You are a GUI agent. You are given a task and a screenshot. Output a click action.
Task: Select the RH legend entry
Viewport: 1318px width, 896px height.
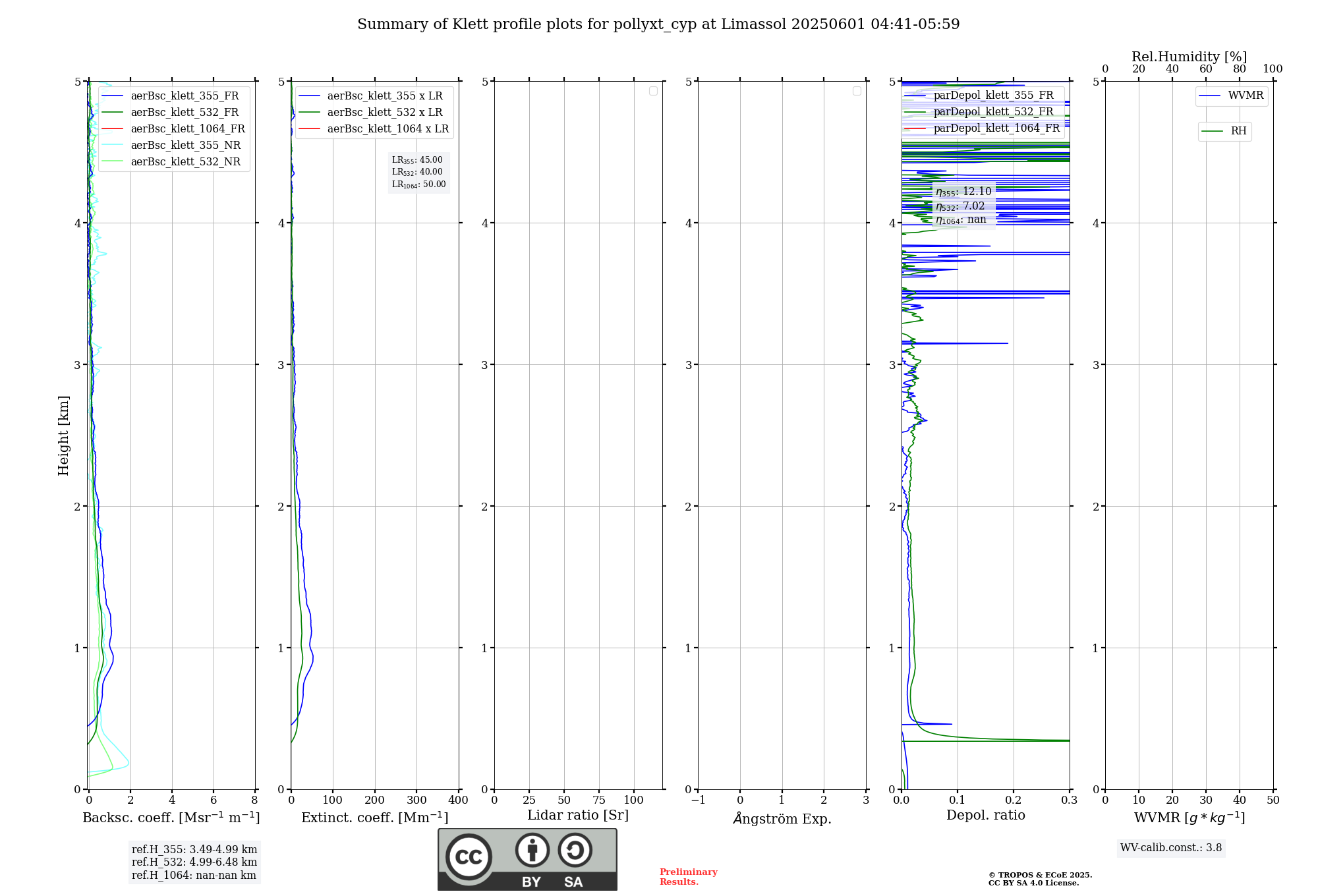[x=1224, y=131]
